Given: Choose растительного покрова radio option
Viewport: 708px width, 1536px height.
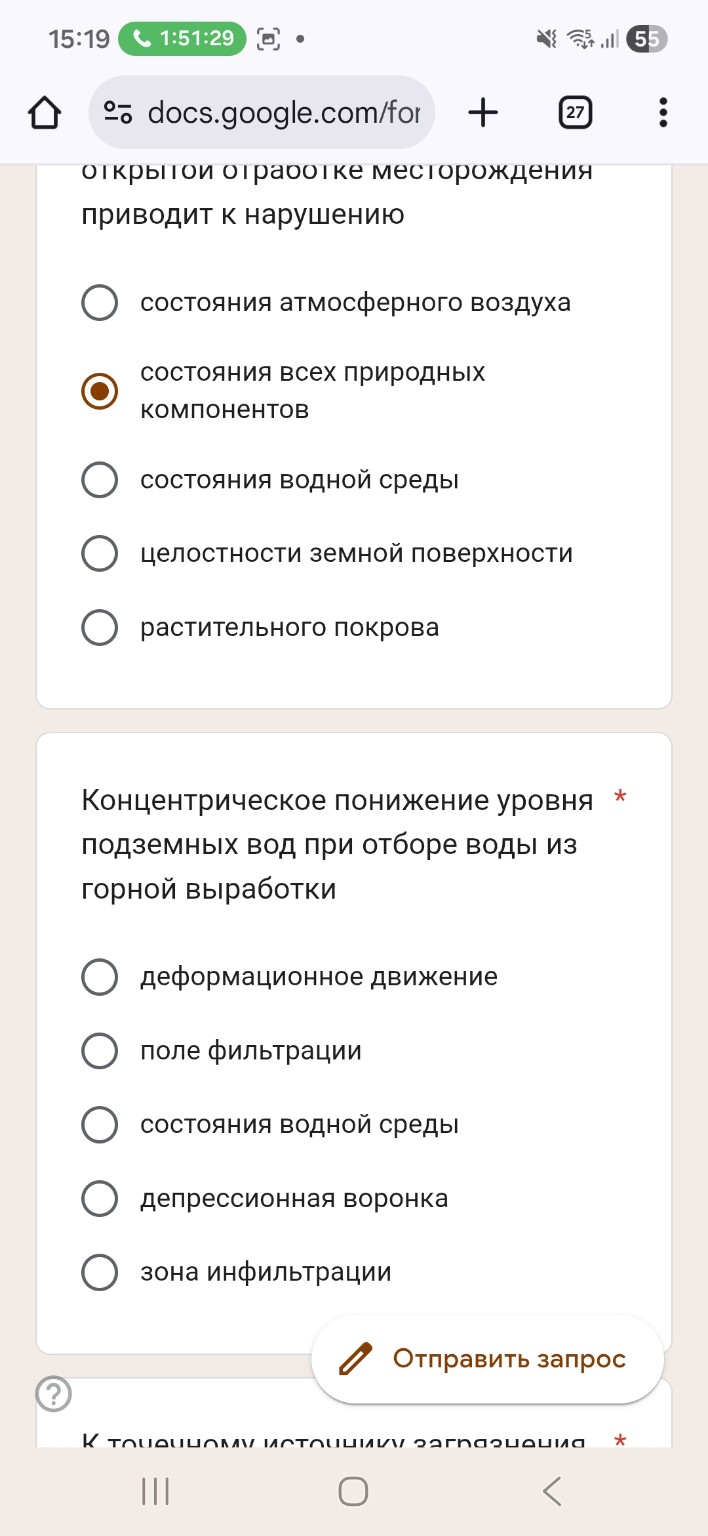Looking at the screenshot, I should (x=99, y=627).
